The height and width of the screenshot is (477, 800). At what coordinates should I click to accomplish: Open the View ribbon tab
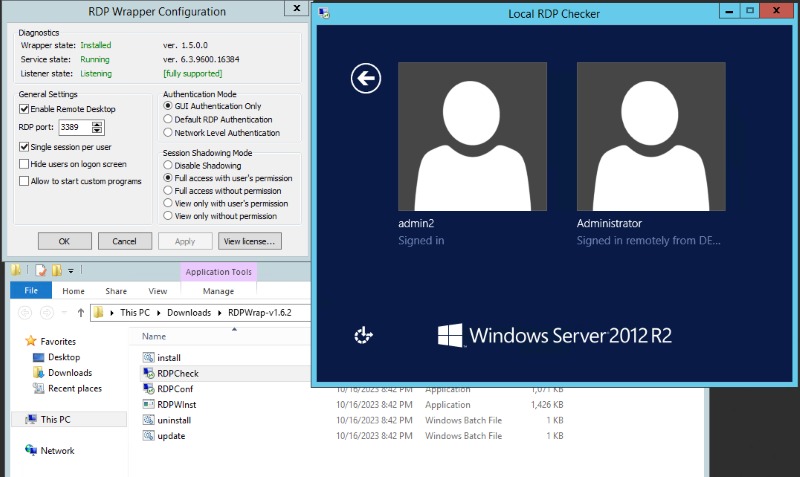158,291
